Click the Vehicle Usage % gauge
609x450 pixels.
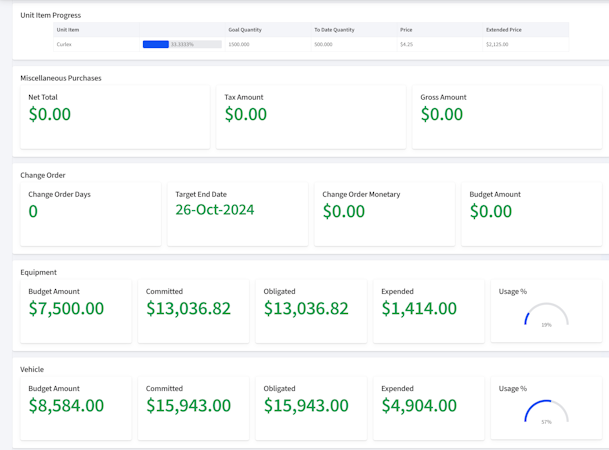[x=546, y=413]
